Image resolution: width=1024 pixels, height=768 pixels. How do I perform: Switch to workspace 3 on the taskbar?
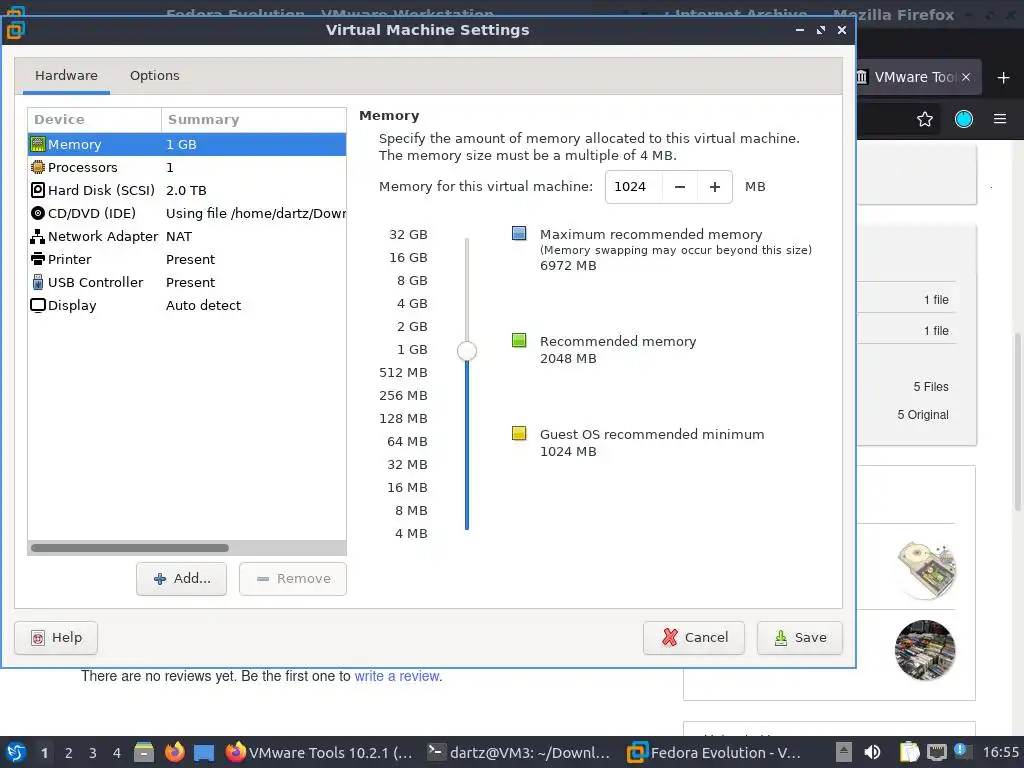pyautogui.click(x=93, y=753)
